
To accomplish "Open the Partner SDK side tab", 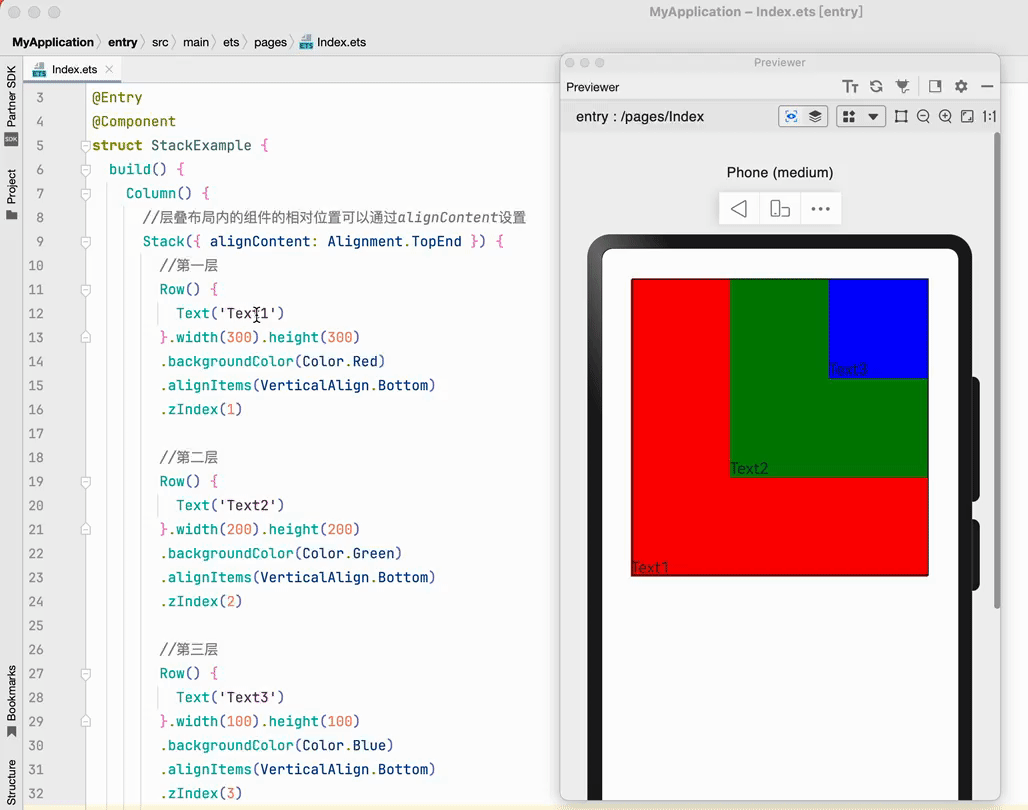I will 11,104.
